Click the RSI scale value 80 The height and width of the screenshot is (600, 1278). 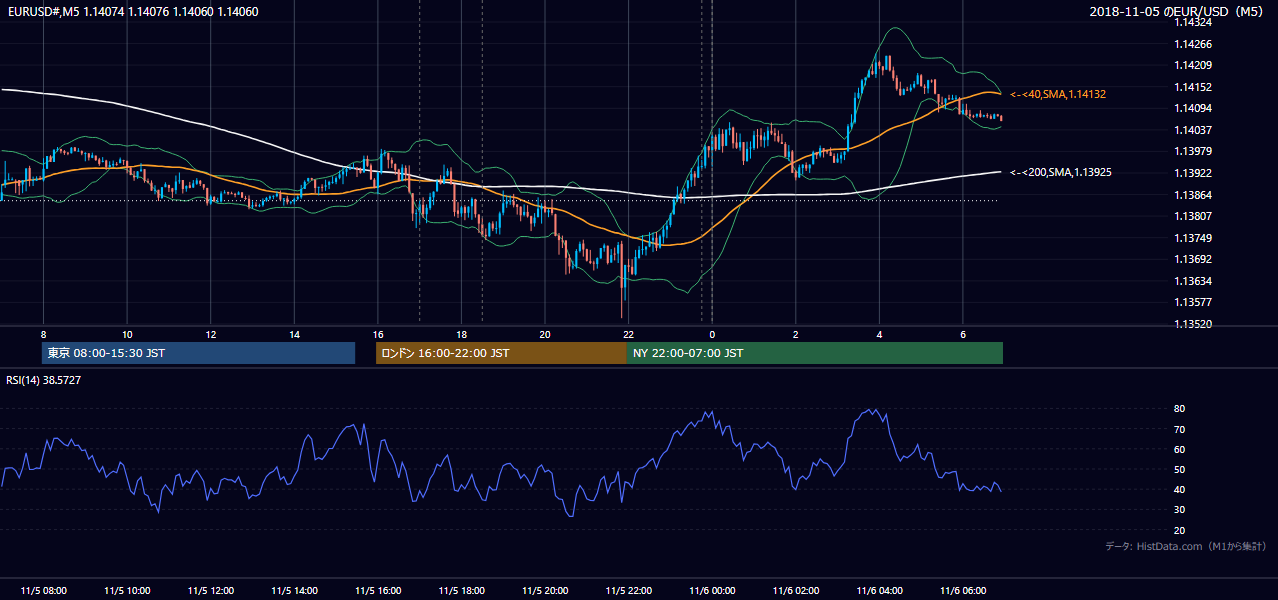pos(1180,409)
